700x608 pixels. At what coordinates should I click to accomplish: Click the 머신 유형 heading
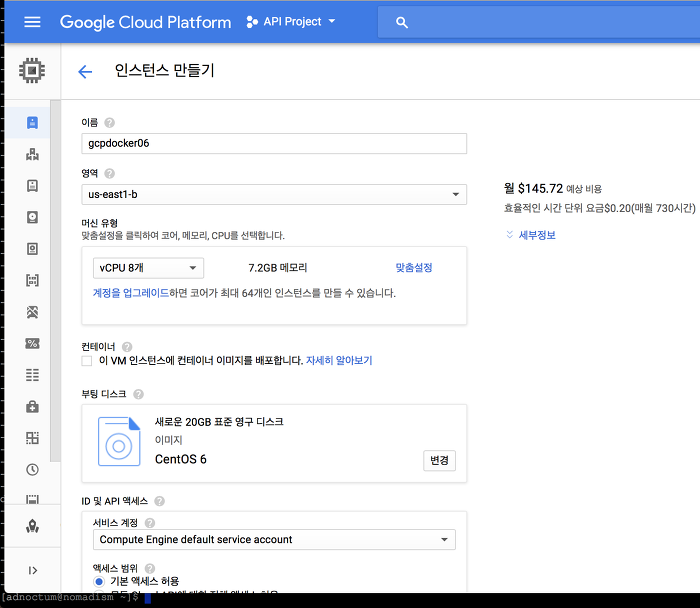(x=100, y=223)
